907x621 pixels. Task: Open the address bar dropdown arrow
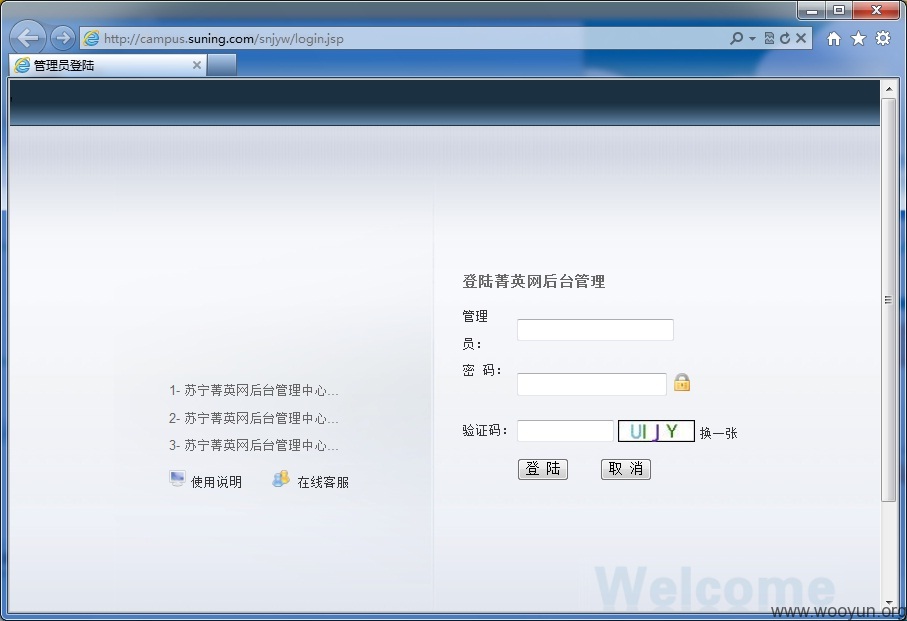click(x=752, y=39)
